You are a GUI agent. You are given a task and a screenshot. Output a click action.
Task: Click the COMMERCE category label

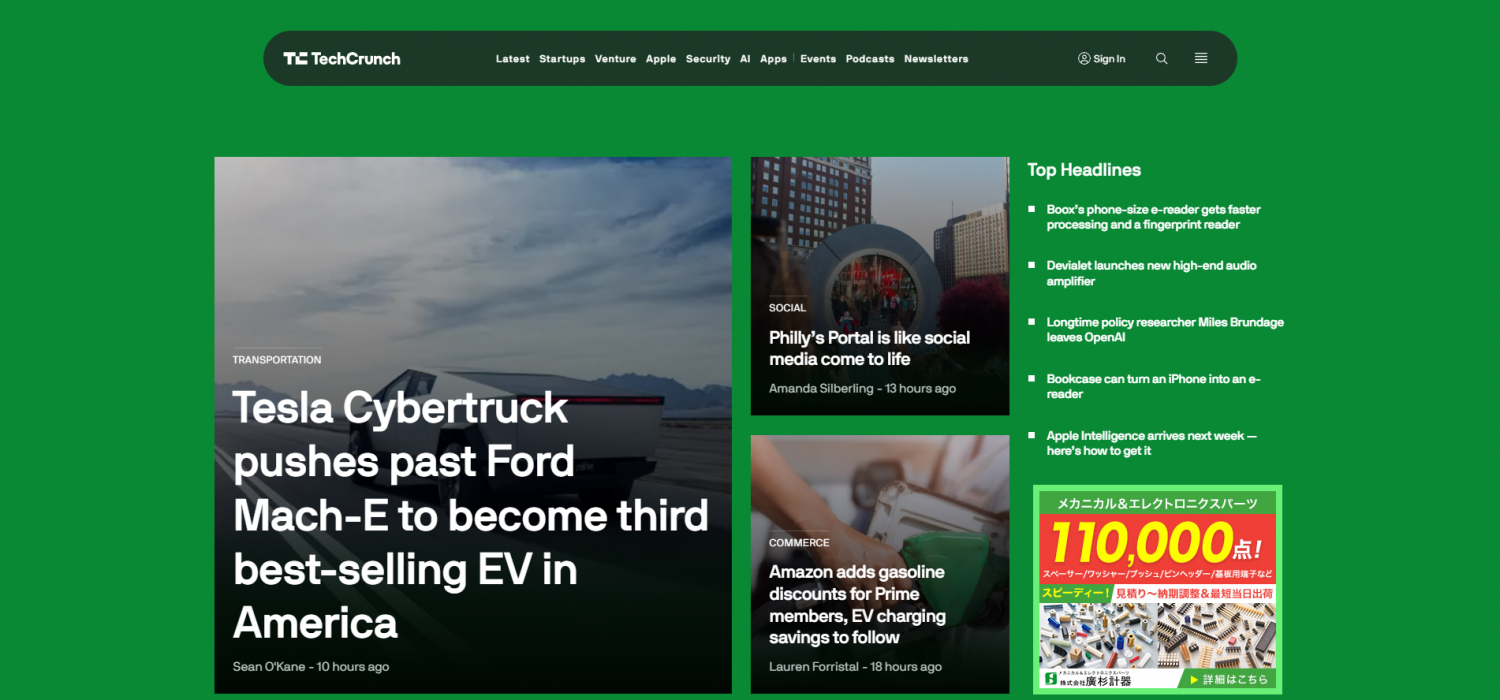point(799,543)
